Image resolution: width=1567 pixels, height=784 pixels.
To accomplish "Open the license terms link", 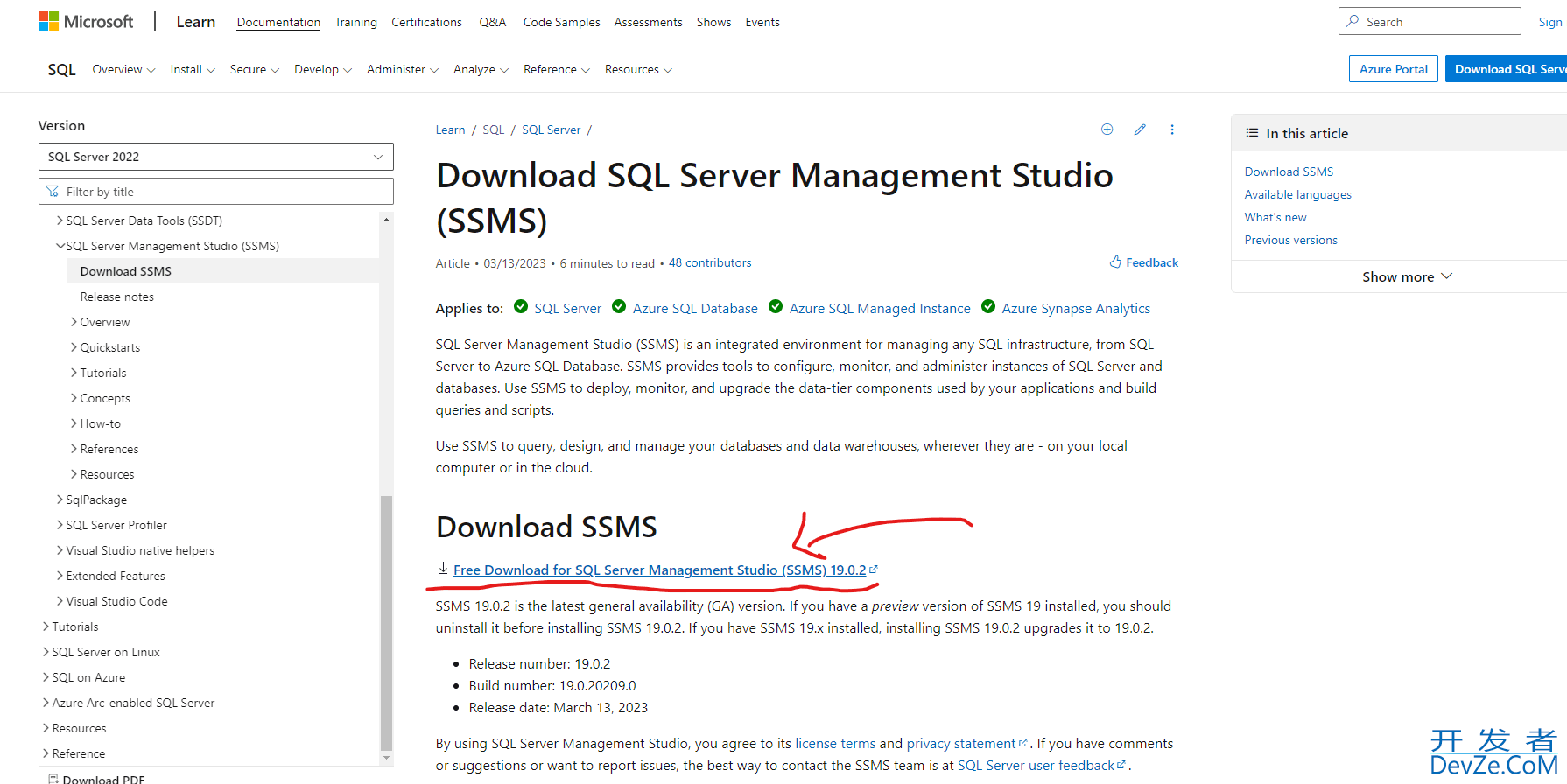I will [x=835, y=743].
